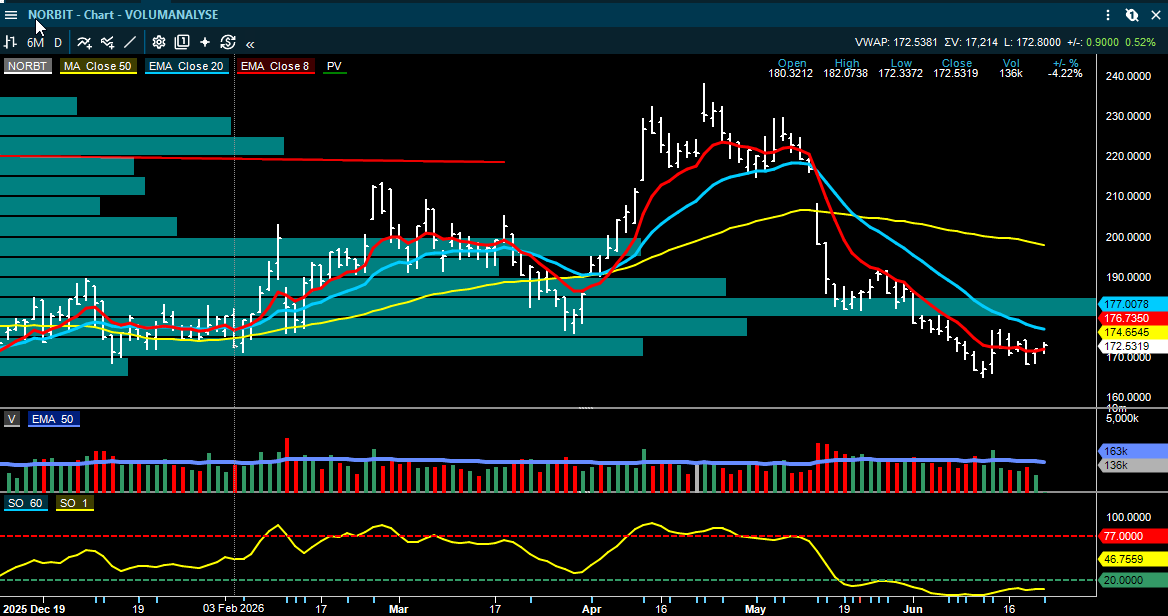Click the Jun label on time axis

[x=912, y=609]
